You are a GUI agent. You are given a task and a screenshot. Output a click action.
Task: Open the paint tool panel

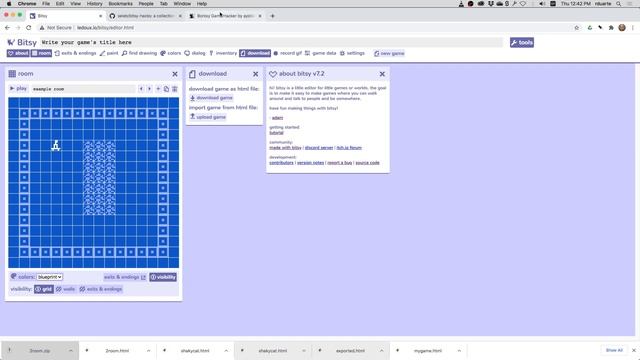click(109, 53)
